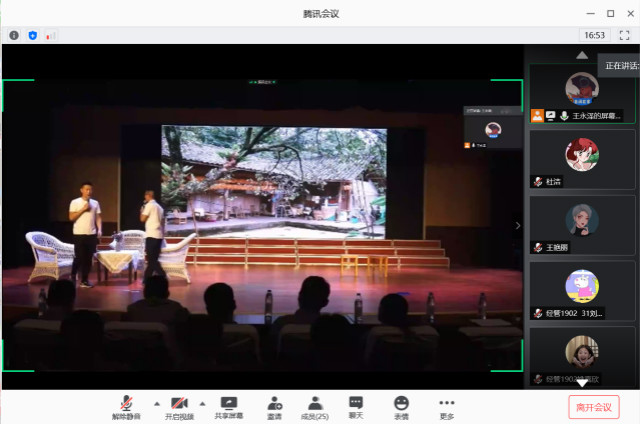The height and width of the screenshot is (424, 640).
Task: Turn on camera with 开启视频
Action: tap(179, 407)
